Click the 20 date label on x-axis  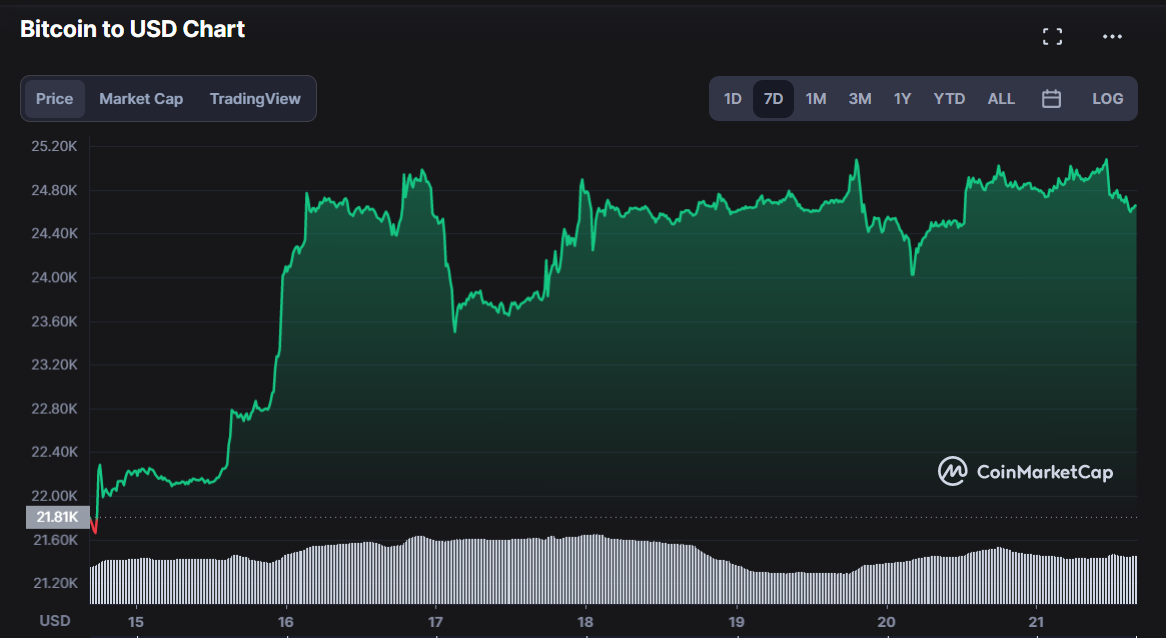(886, 622)
